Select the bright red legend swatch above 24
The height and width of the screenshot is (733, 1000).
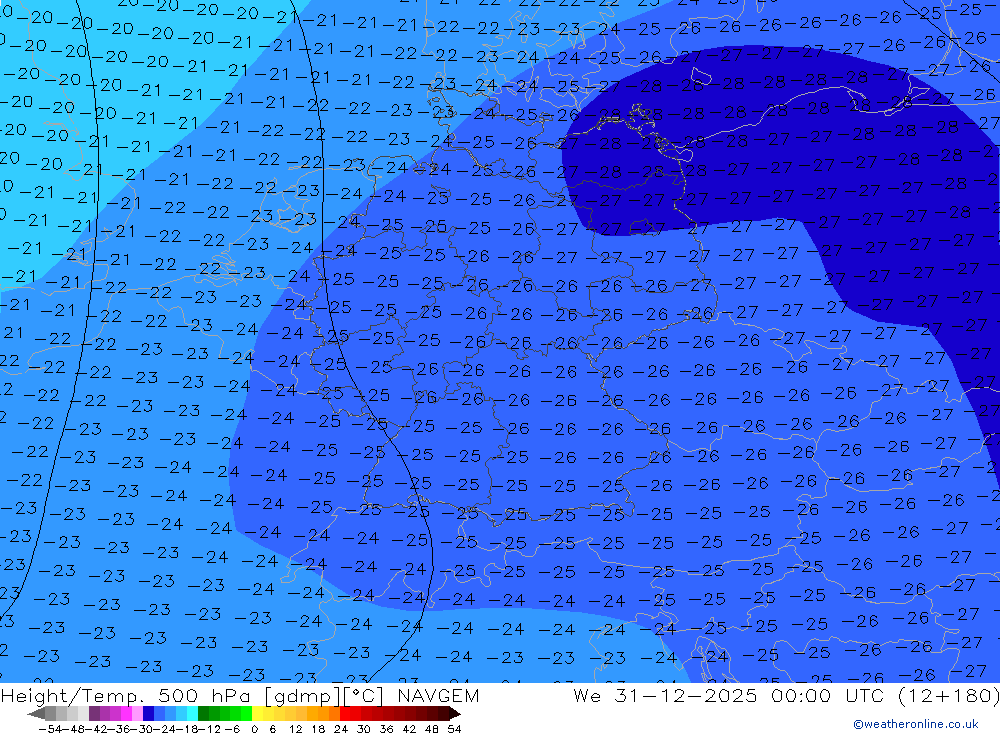[x=345, y=714]
